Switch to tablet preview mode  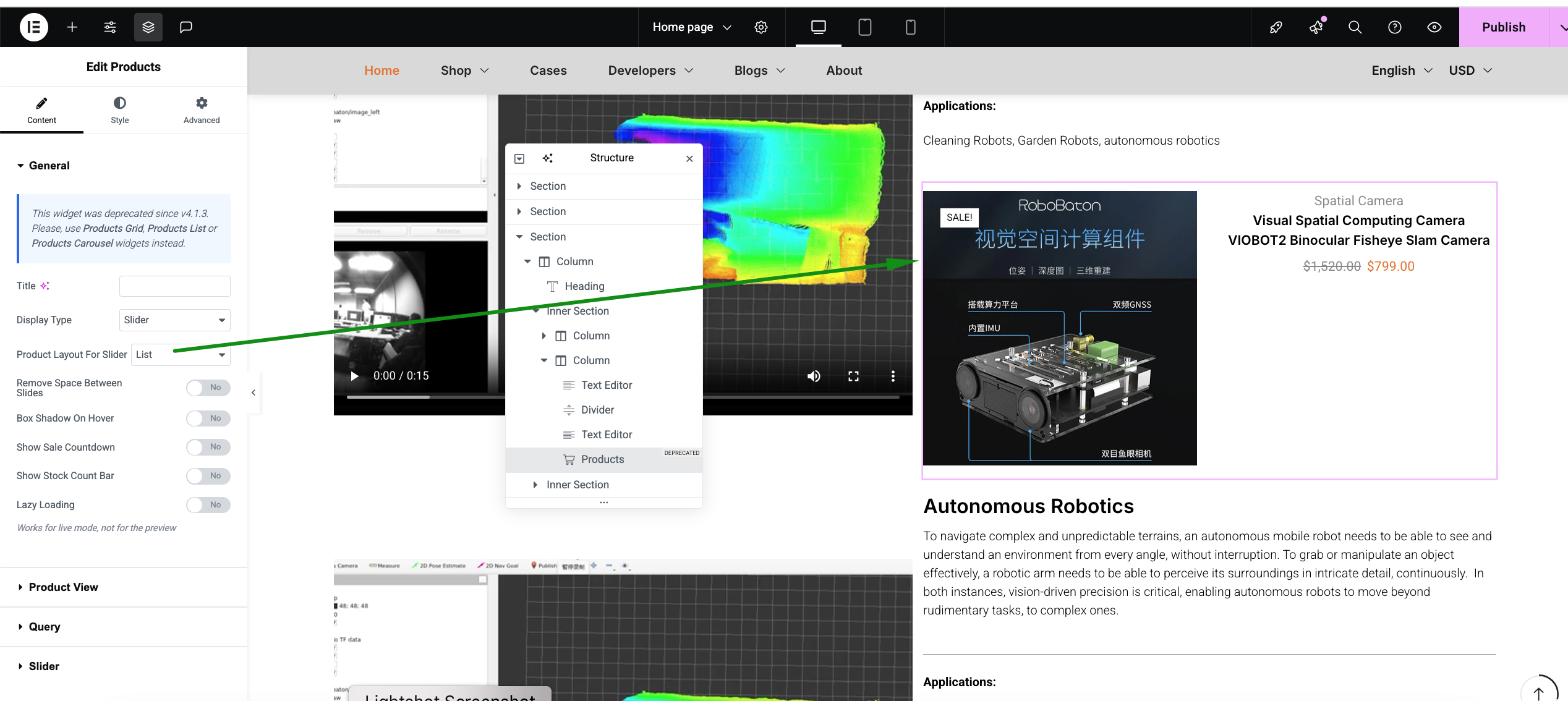tap(865, 27)
